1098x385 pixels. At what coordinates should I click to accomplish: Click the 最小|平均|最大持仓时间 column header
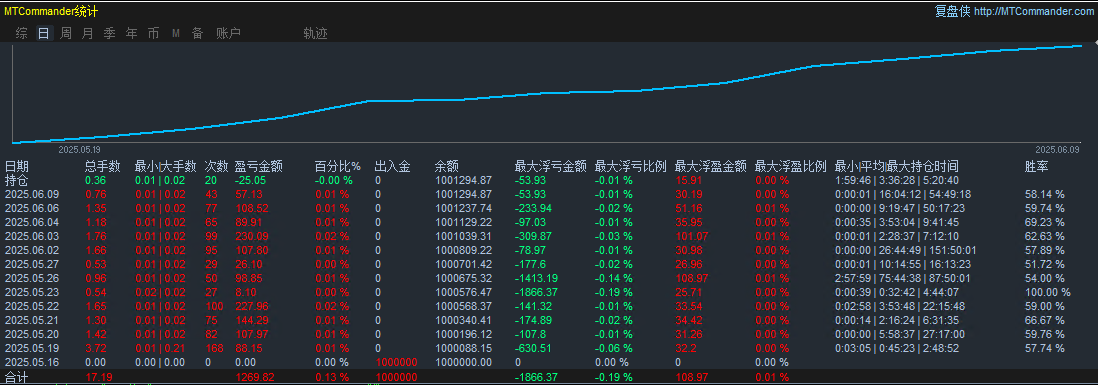(897, 167)
